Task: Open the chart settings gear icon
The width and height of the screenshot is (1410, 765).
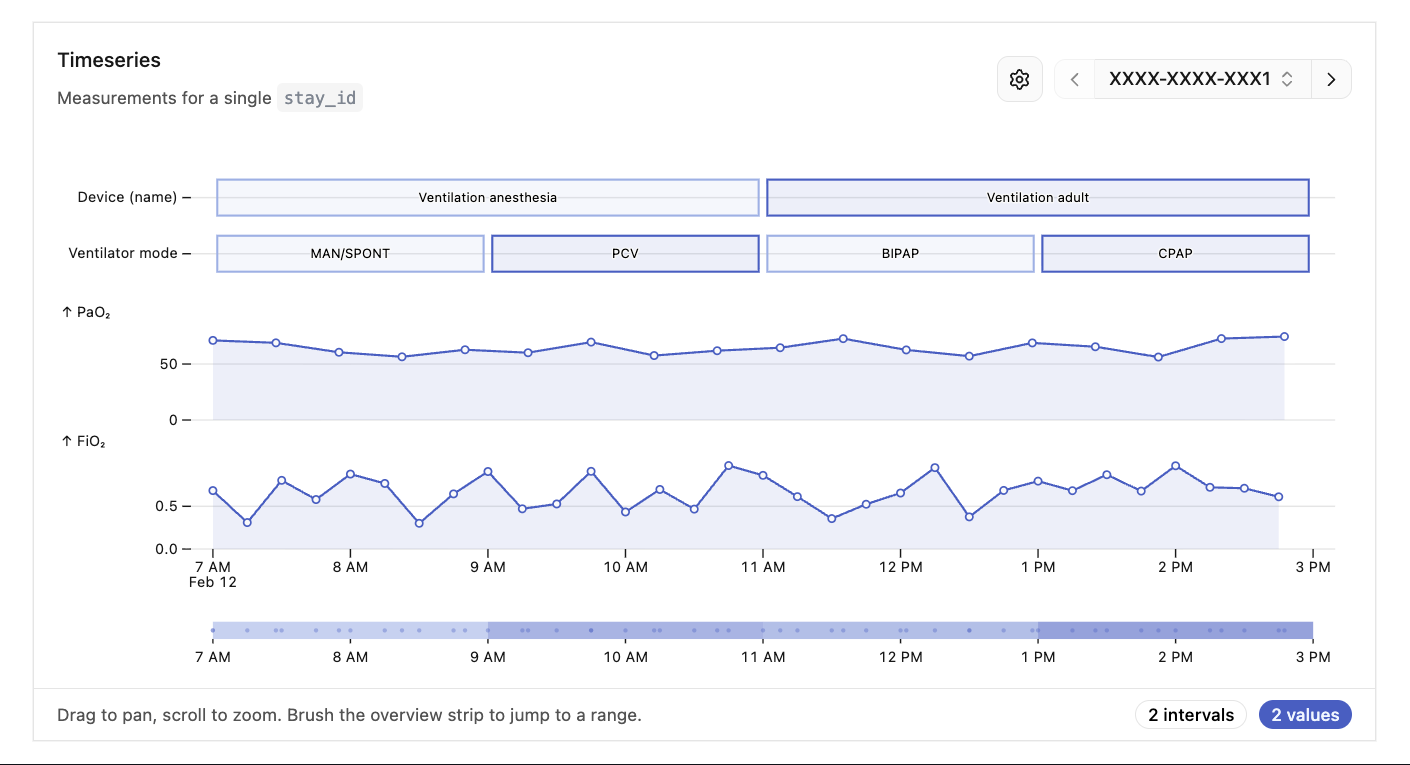Action: pyautogui.click(x=1019, y=79)
